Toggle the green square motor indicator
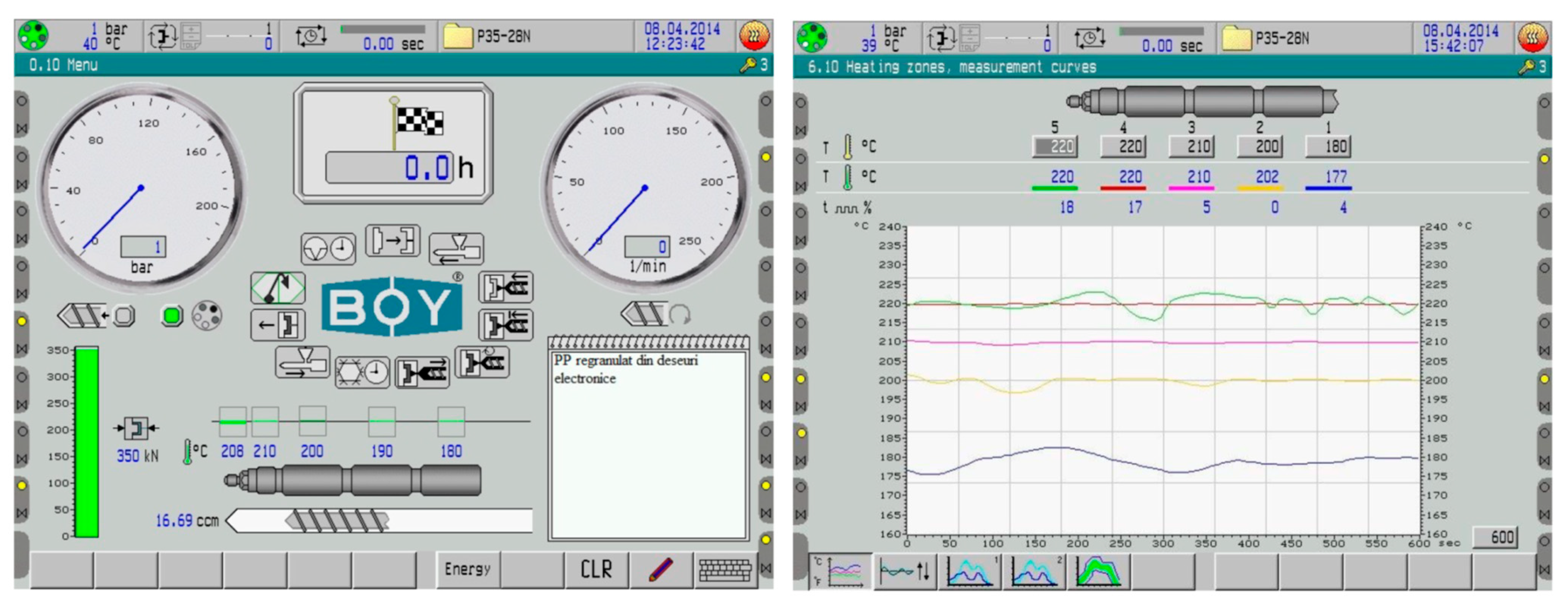The height and width of the screenshot is (606, 1568). point(172,316)
